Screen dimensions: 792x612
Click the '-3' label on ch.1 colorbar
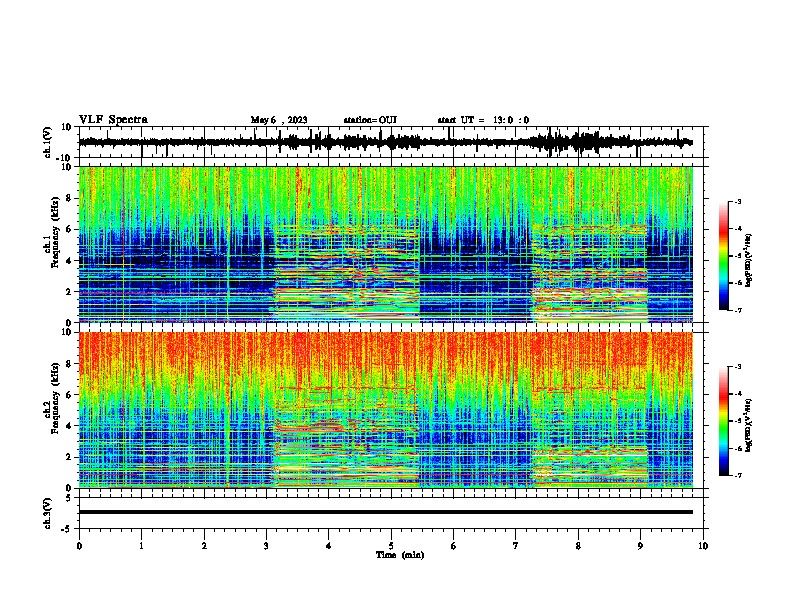click(738, 201)
